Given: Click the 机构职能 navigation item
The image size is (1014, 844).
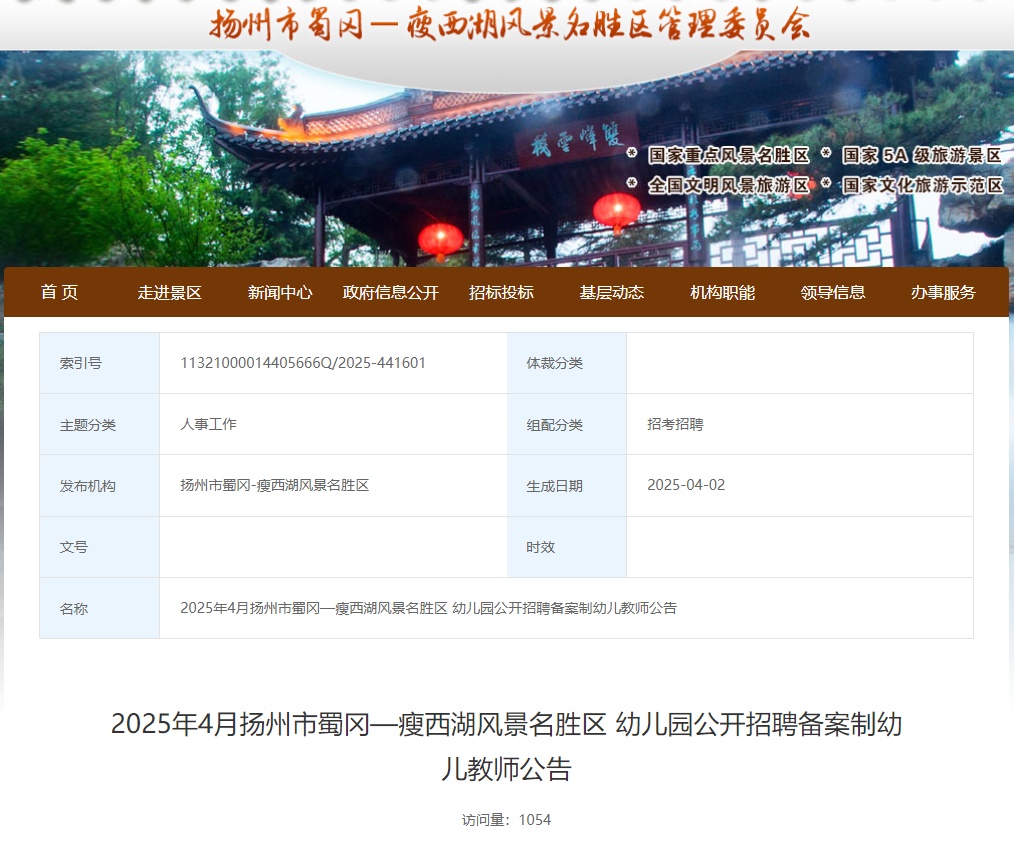Looking at the screenshot, I should 722,292.
